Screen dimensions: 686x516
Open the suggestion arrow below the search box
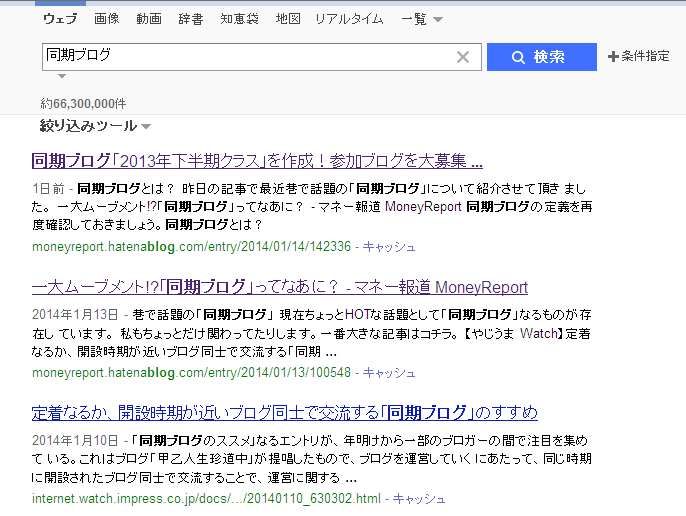pyautogui.click(x=62, y=76)
